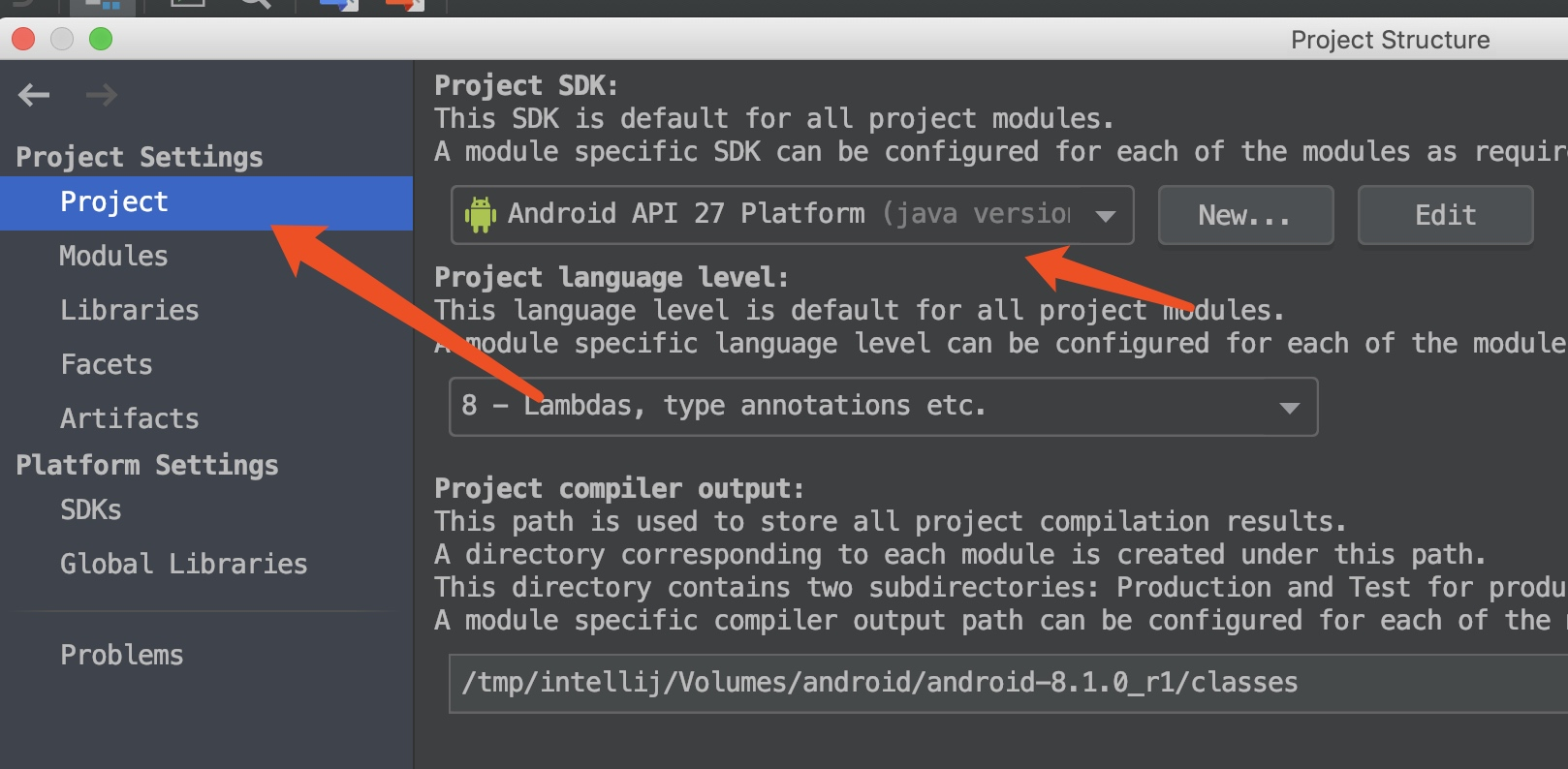
Task: Click the green zoom window button
Action: click(101, 39)
